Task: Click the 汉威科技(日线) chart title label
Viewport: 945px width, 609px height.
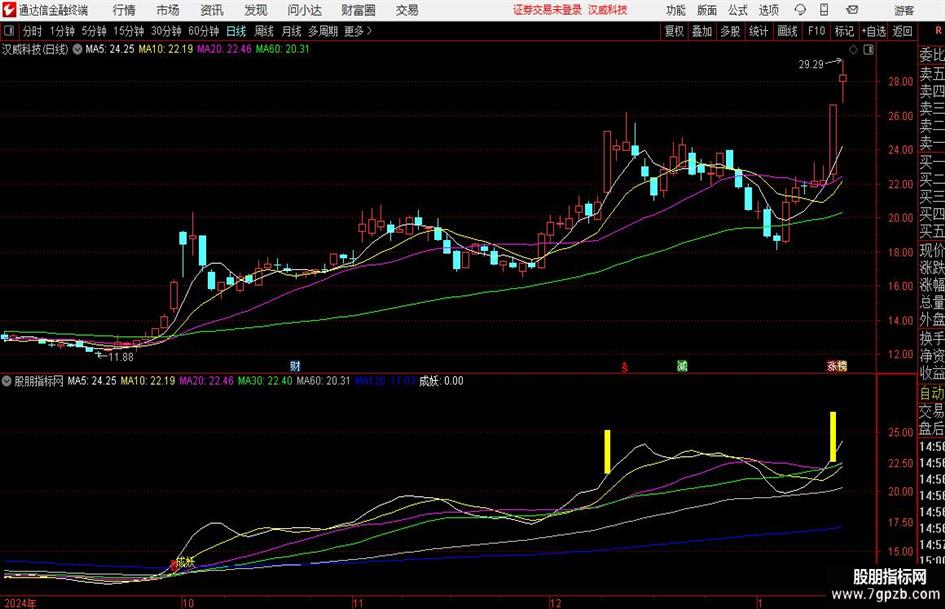Action: [x=35, y=49]
